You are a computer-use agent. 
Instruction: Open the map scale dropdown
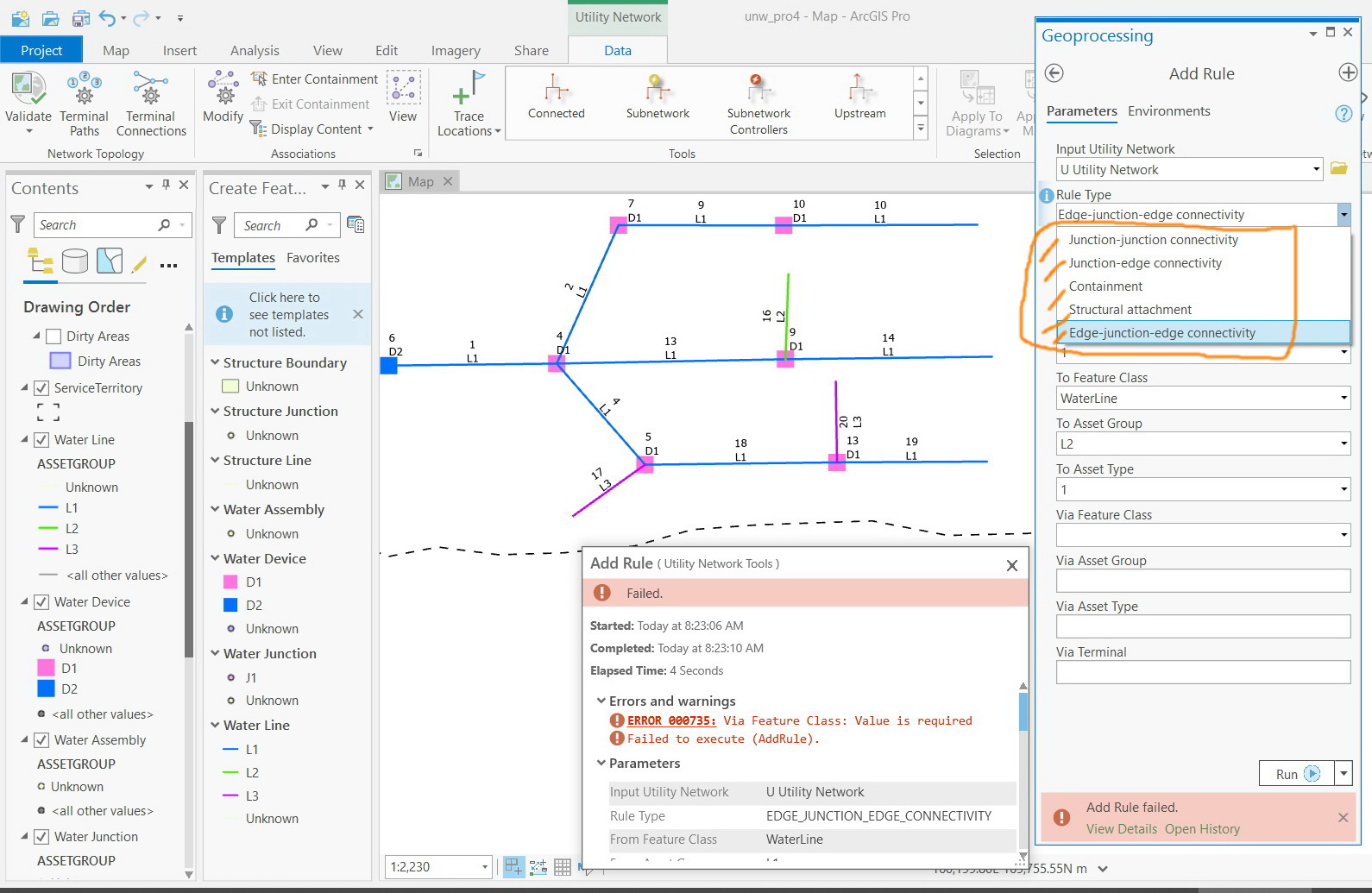[484, 867]
